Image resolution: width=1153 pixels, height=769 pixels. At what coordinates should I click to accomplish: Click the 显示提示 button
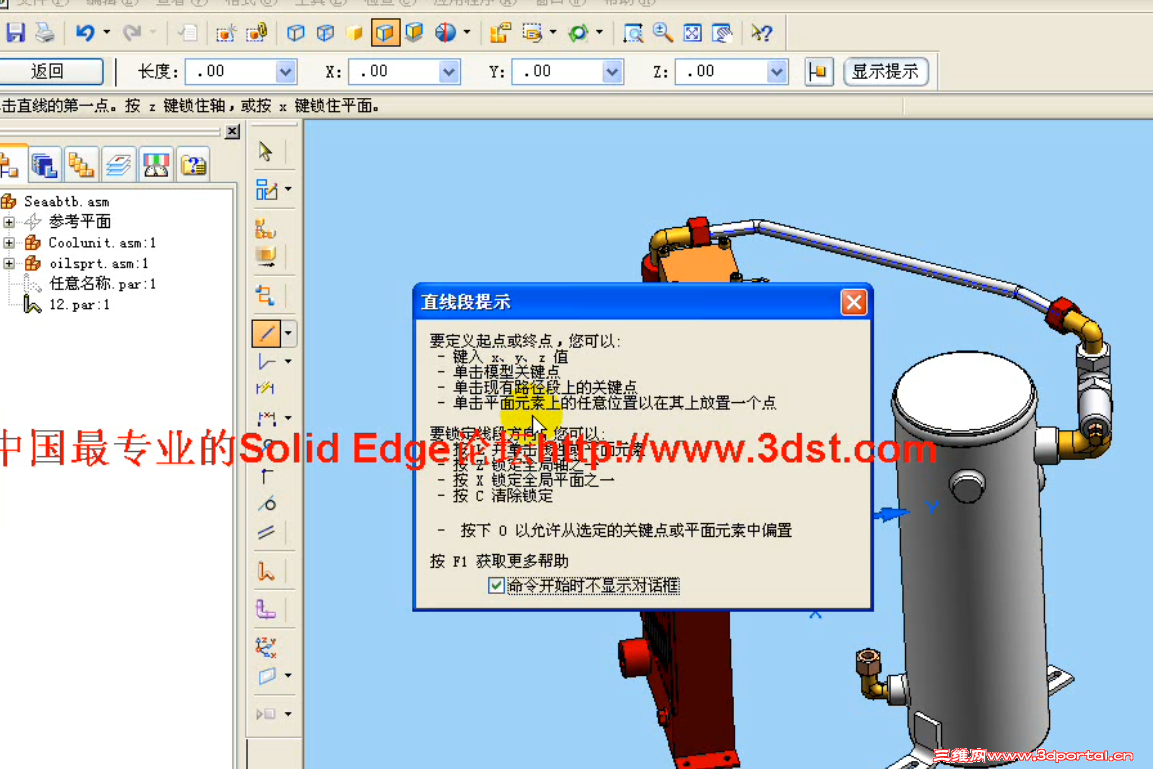[x=885, y=71]
